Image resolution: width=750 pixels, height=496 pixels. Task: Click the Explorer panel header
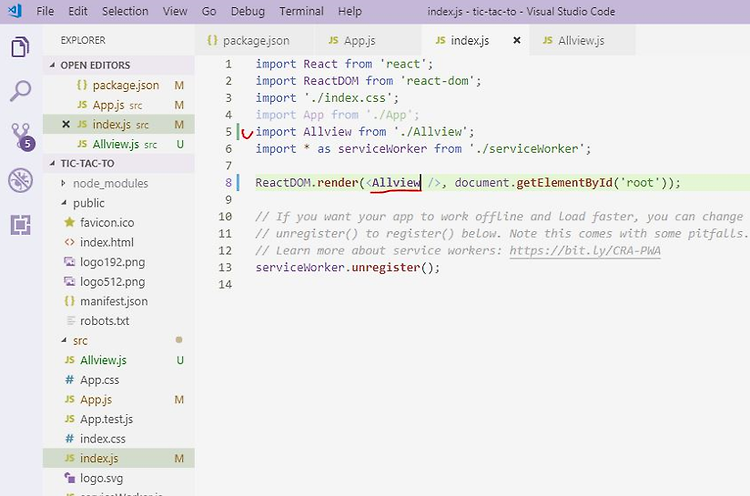(x=83, y=40)
